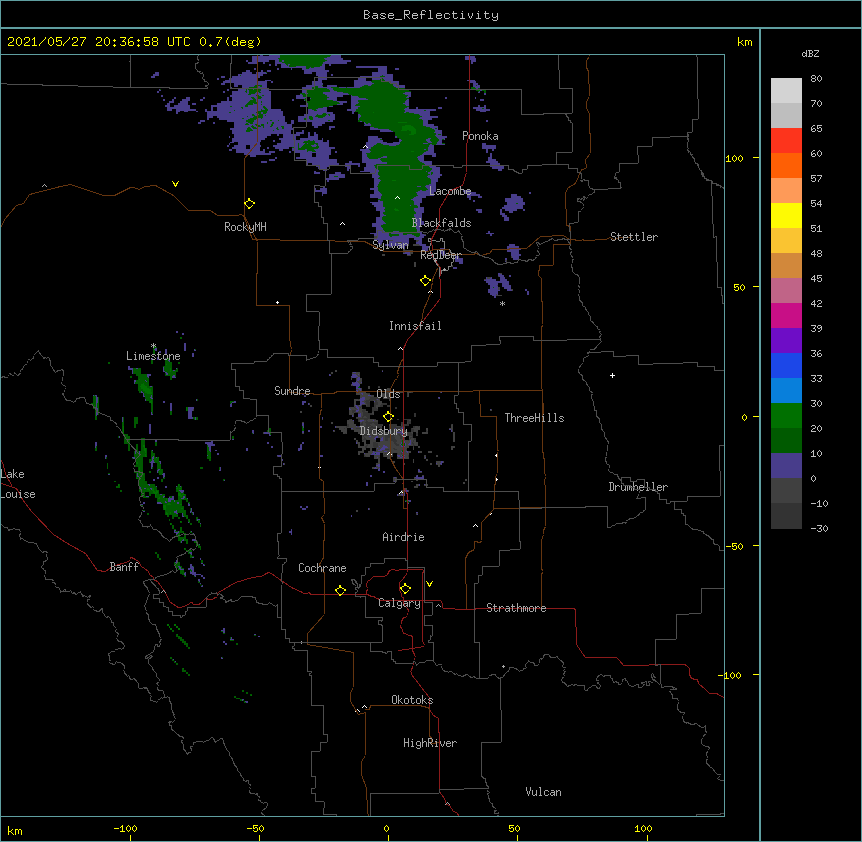Select the white plus marker north of Drumheller

pos(612,375)
